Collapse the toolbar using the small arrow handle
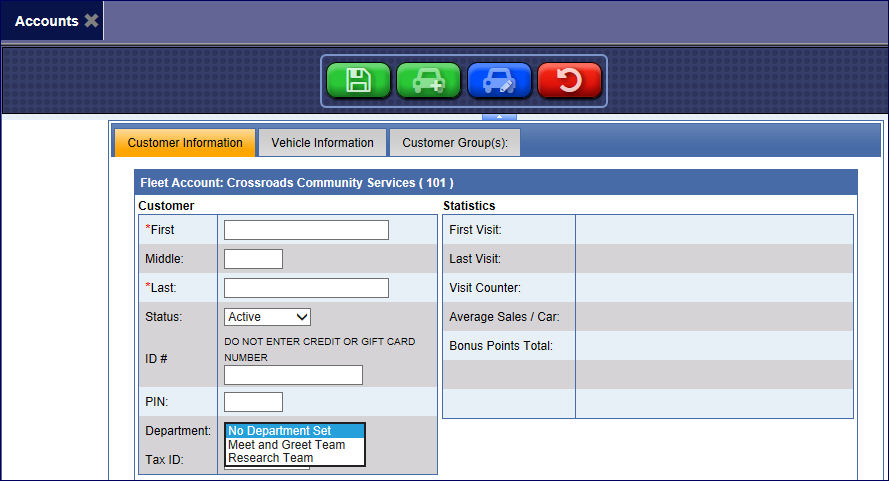 (x=499, y=116)
